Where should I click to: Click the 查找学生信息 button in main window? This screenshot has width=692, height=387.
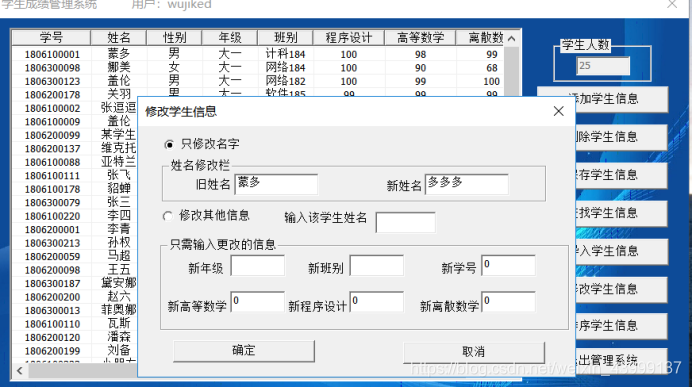[622, 213]
